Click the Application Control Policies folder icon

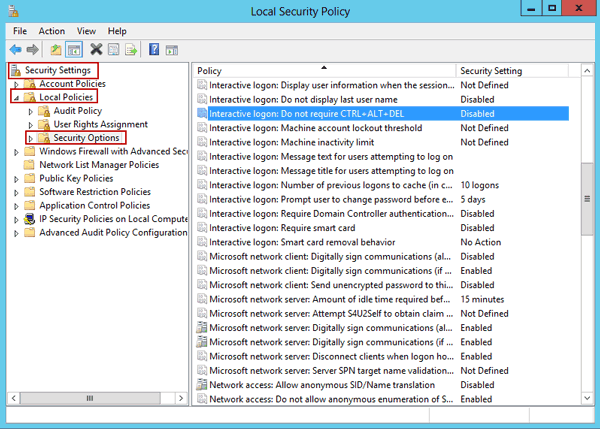pos(29,206)
